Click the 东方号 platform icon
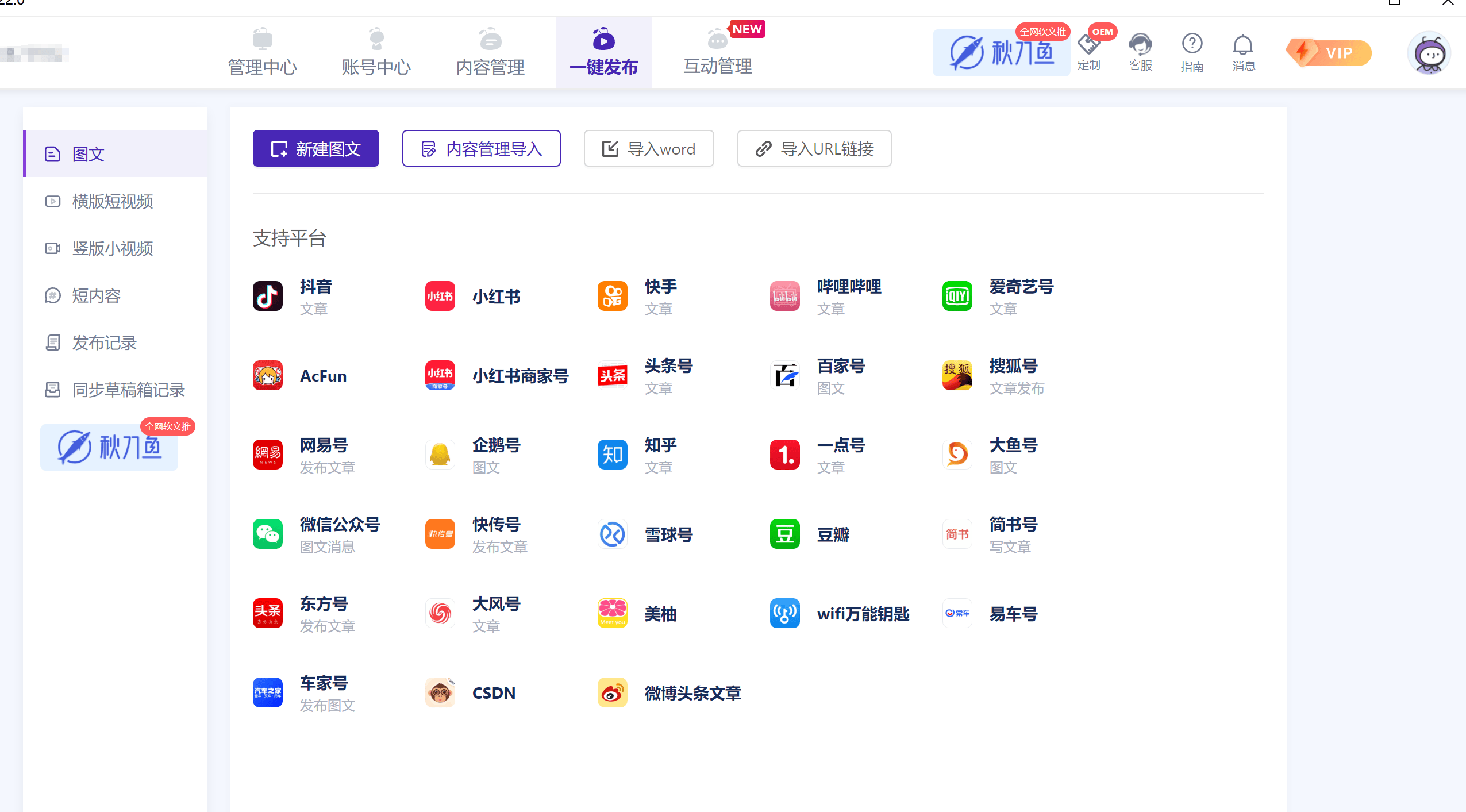 (x=268, y=614)
